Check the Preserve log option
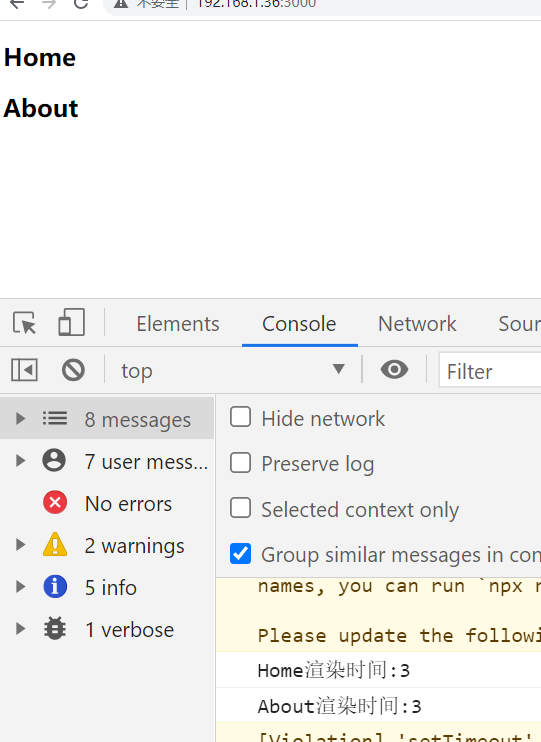Screen dimensions: 541x742 point(240,463)
